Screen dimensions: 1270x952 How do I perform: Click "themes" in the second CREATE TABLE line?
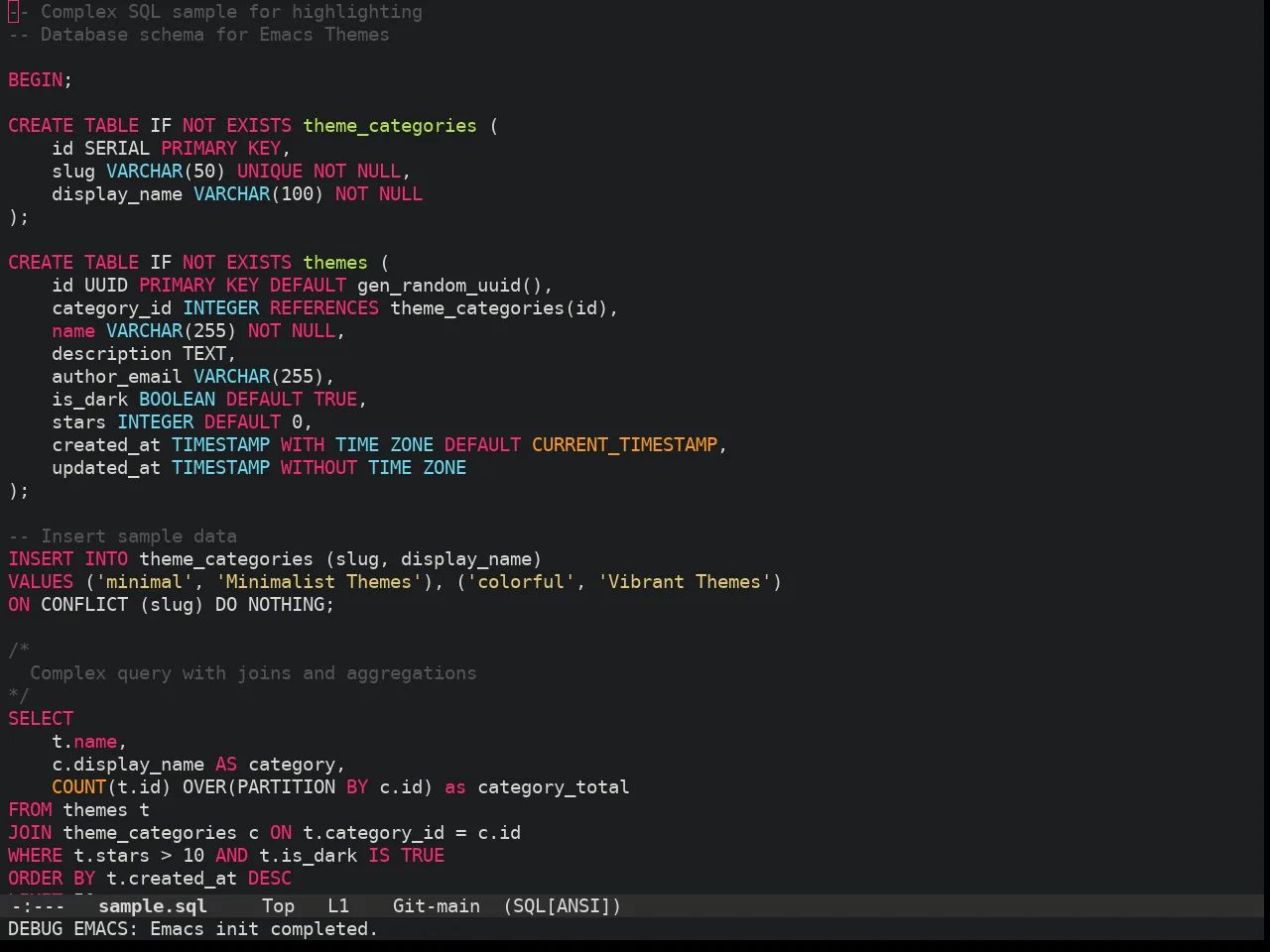click(x=335, y=263)
